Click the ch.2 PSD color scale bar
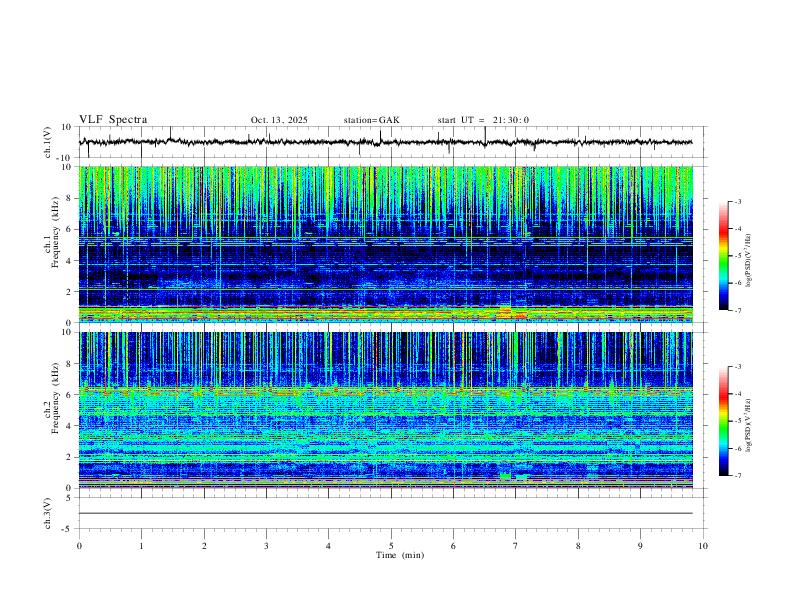Viewport: 792px width, 612px height. pos(724,421)
